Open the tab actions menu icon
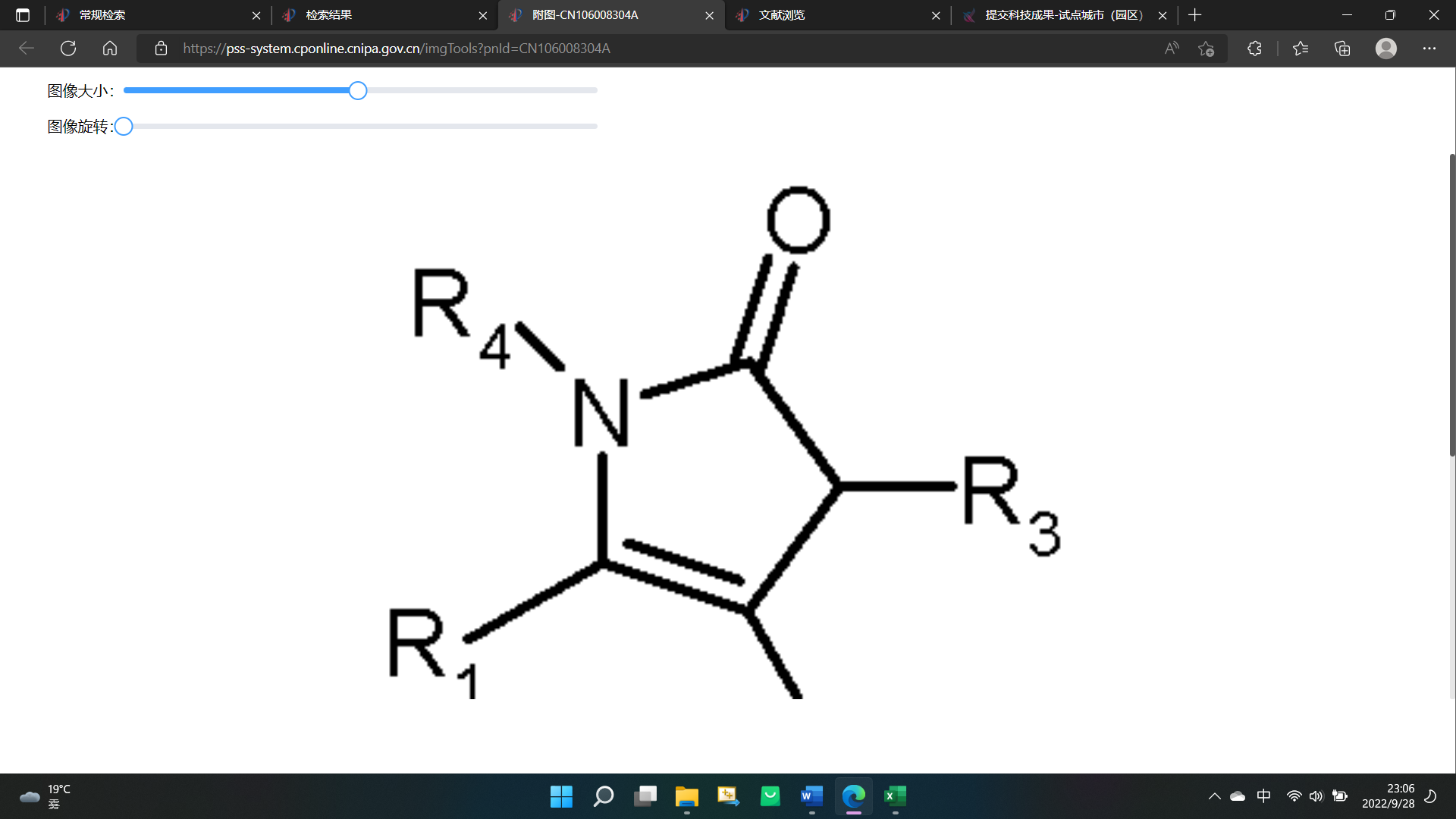The image size is (1456, 819). pyautogui.click(x=23, y=15)
